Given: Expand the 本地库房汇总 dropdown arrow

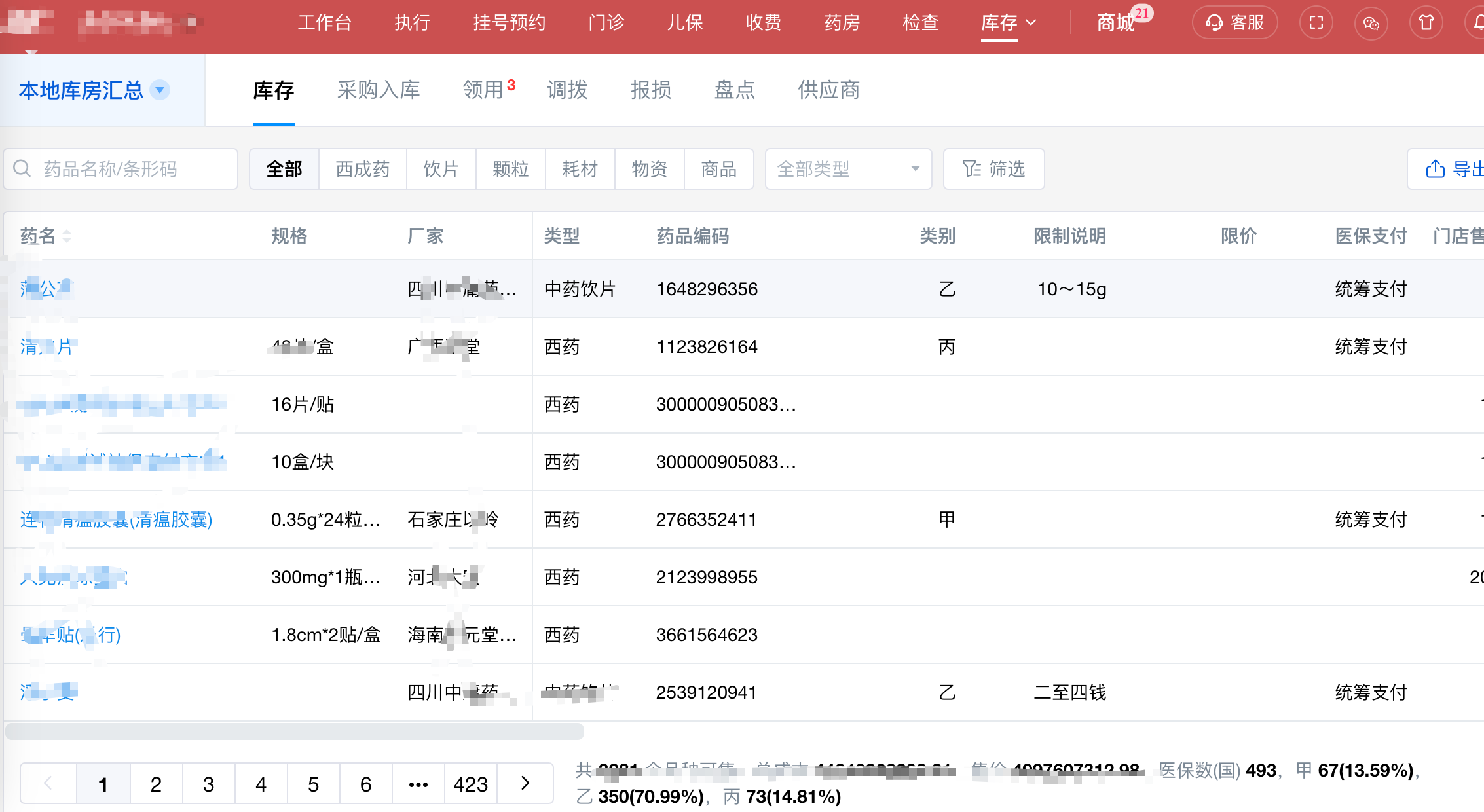Looking at the screenshot, I should [160, 90].
